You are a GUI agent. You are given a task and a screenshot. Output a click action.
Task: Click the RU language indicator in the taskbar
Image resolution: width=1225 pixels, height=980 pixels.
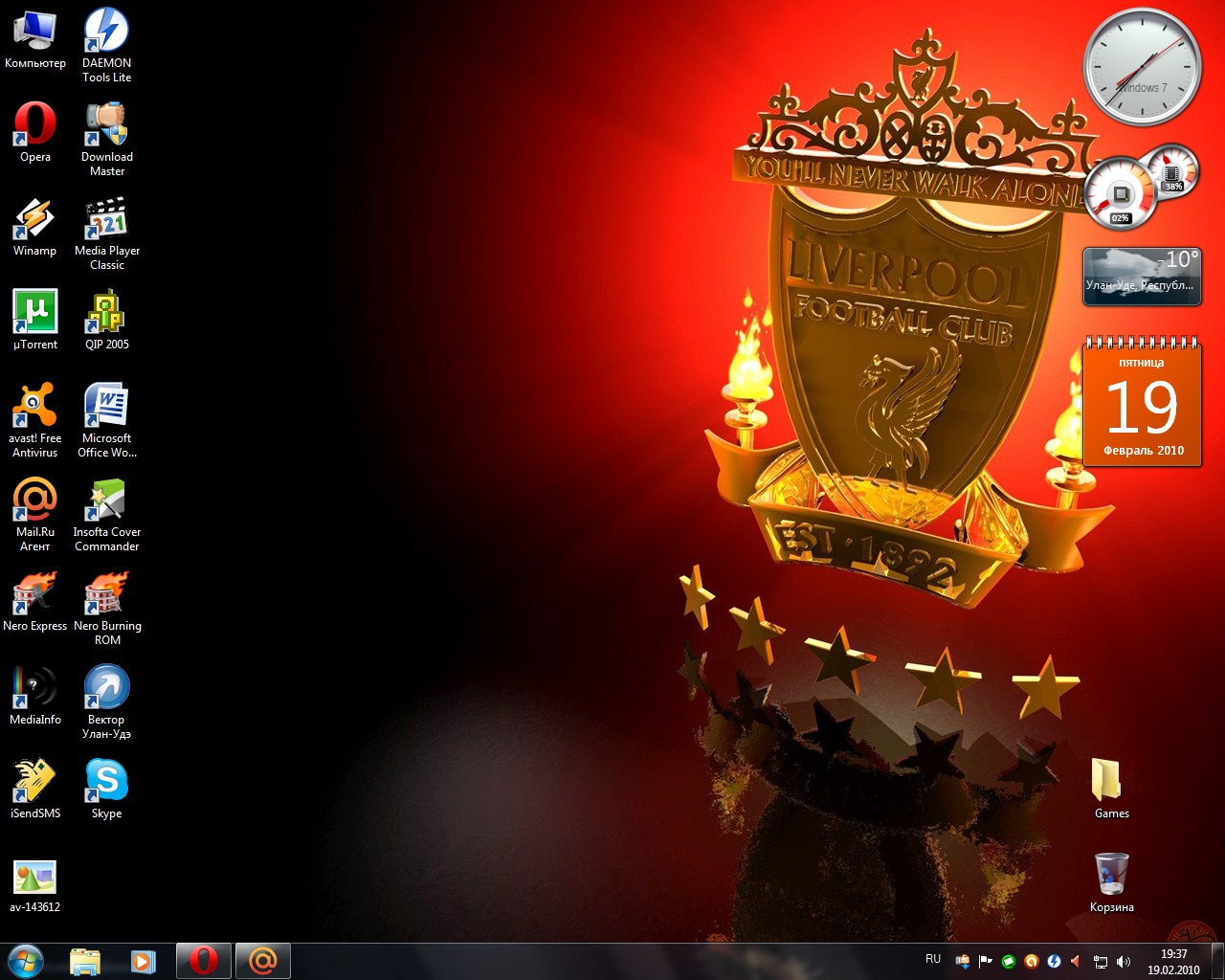click(933, 959)
